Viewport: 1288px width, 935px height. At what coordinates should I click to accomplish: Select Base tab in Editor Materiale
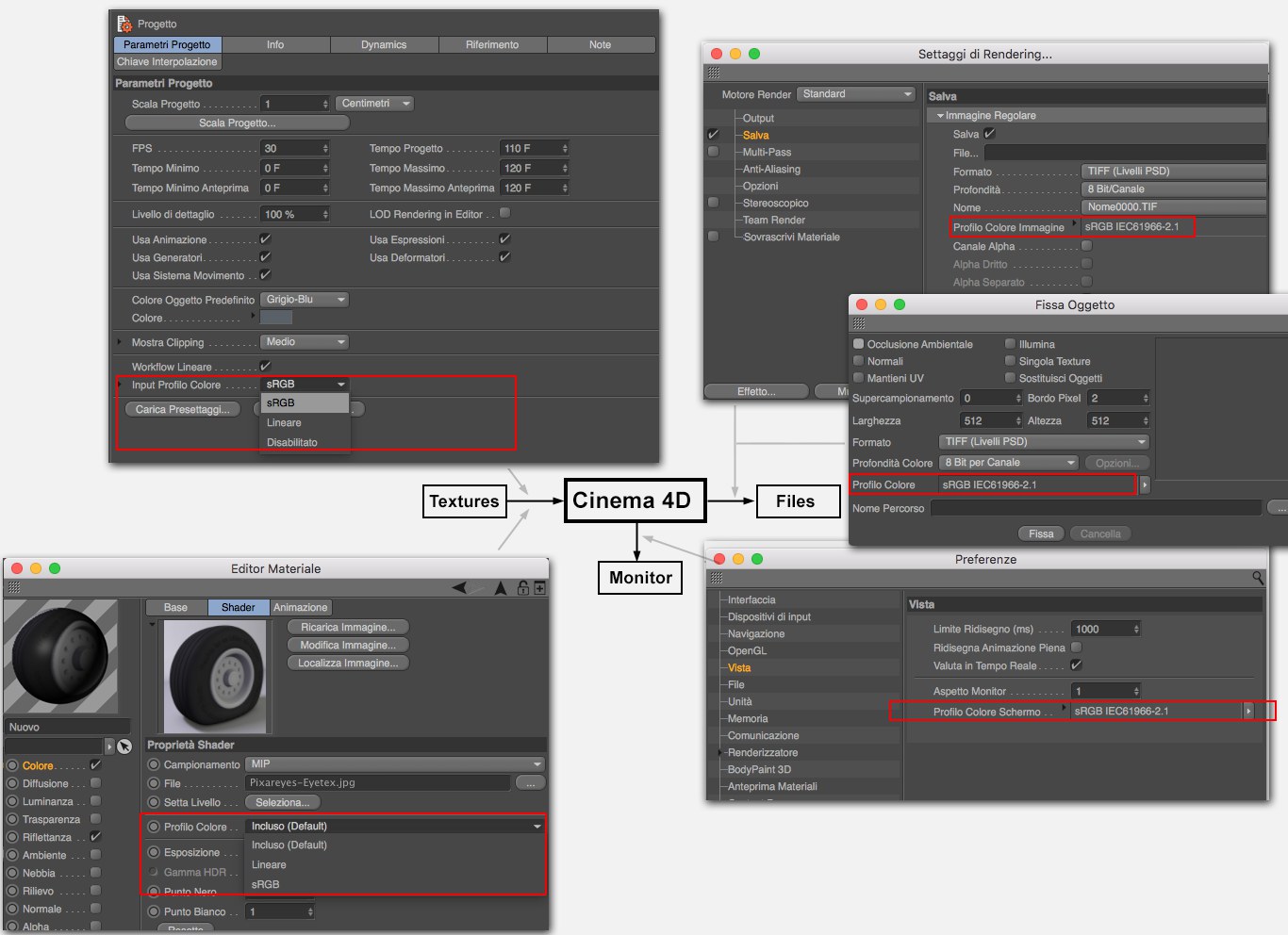point(175,608)
